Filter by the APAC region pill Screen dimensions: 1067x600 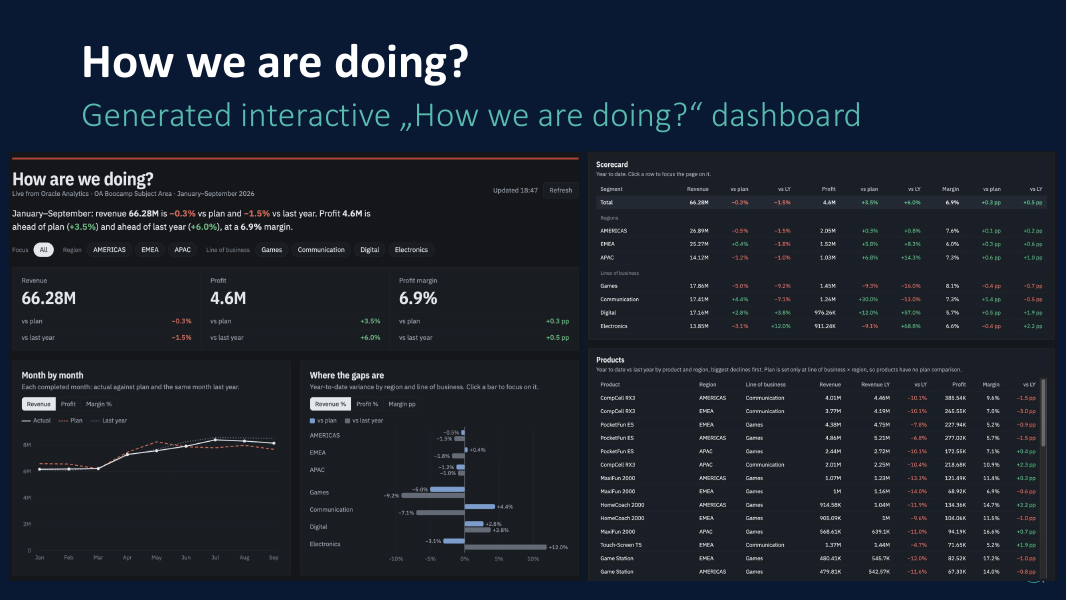(x=182, y=250)
